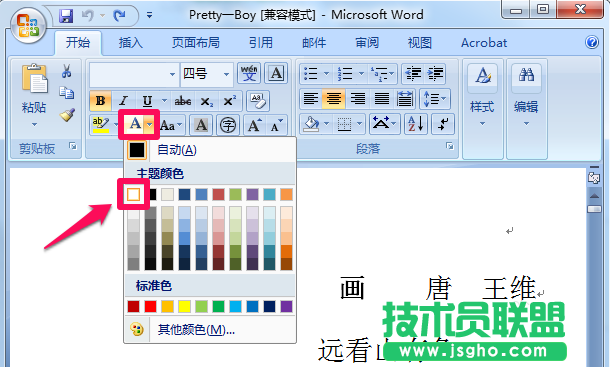Select the Format Painter brush

(67, 115)
